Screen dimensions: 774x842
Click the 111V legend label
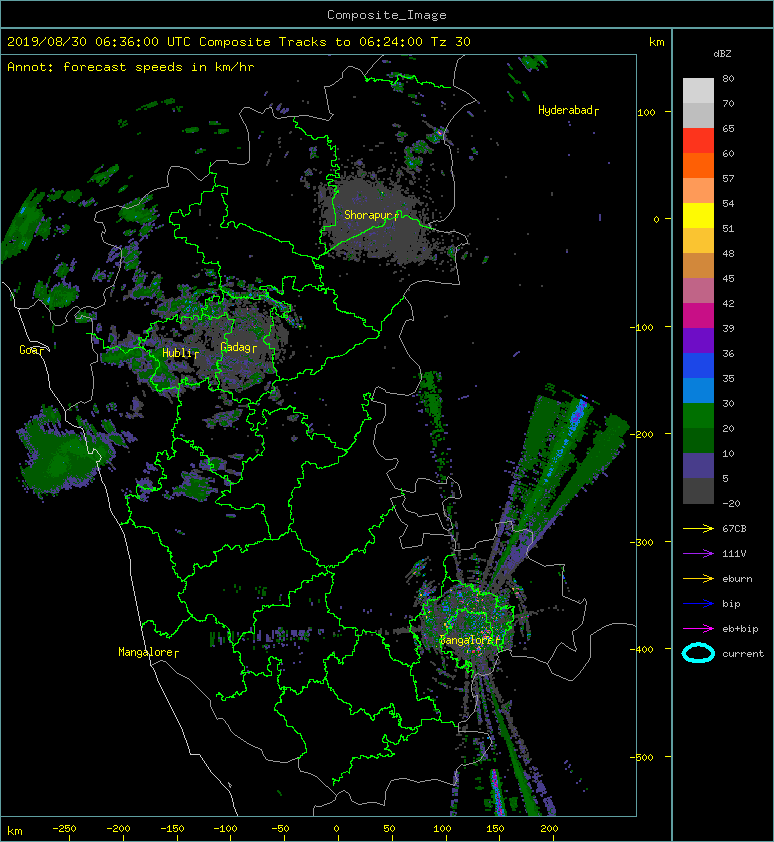click(x=734, y=553)
